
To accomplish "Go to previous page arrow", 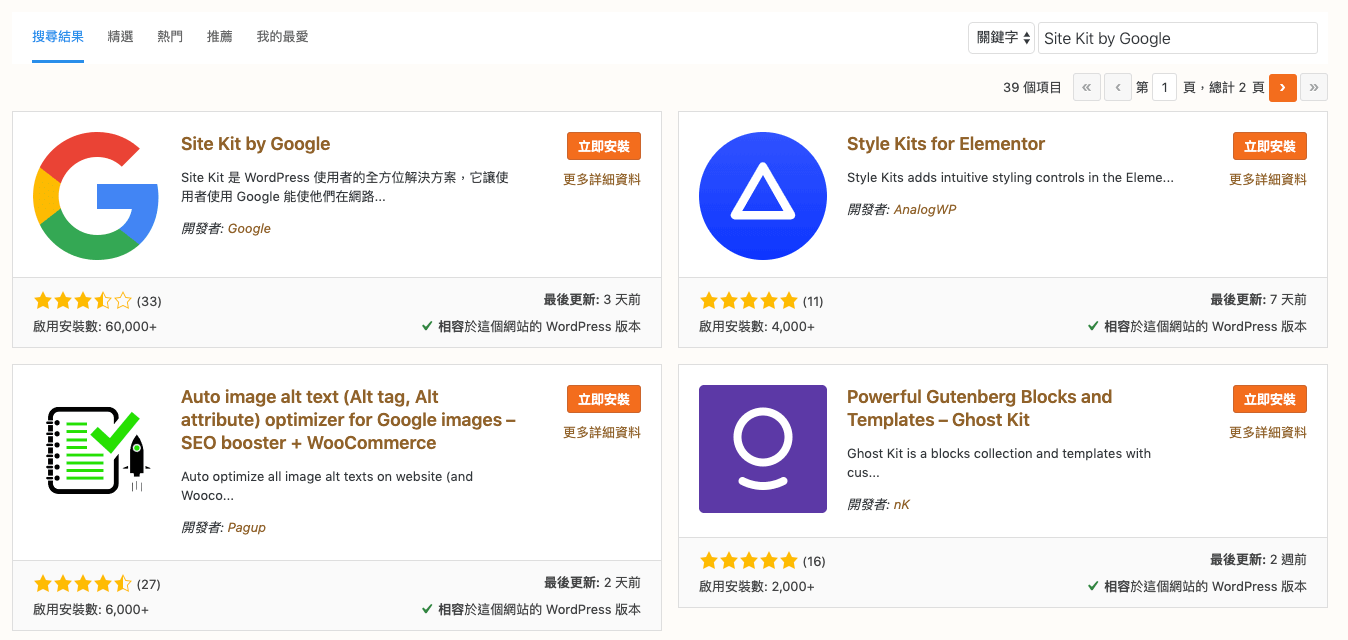I will pos(1118,88).
